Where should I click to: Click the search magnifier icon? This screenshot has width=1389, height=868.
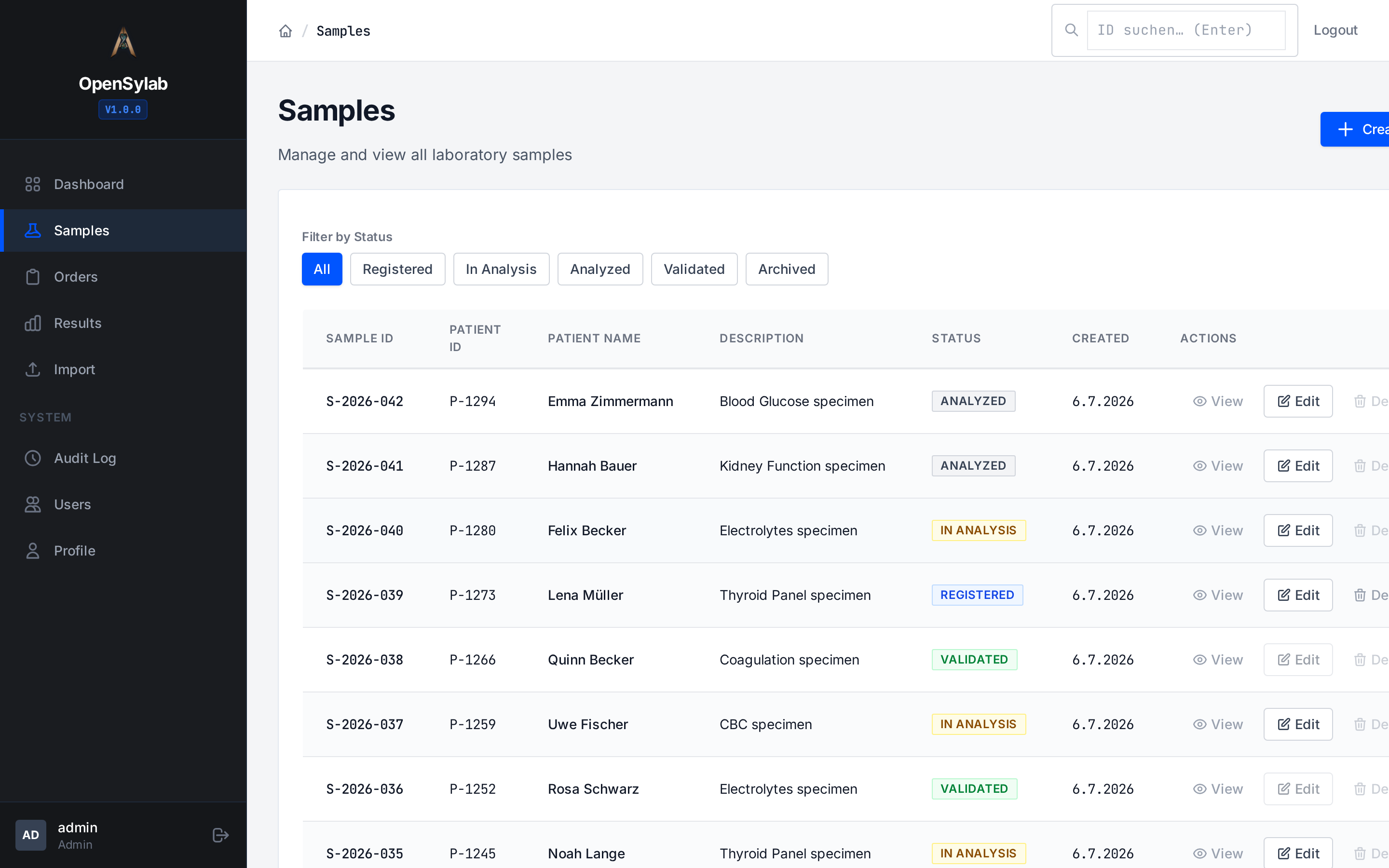pyautogui.click(x=1071, y=30)
